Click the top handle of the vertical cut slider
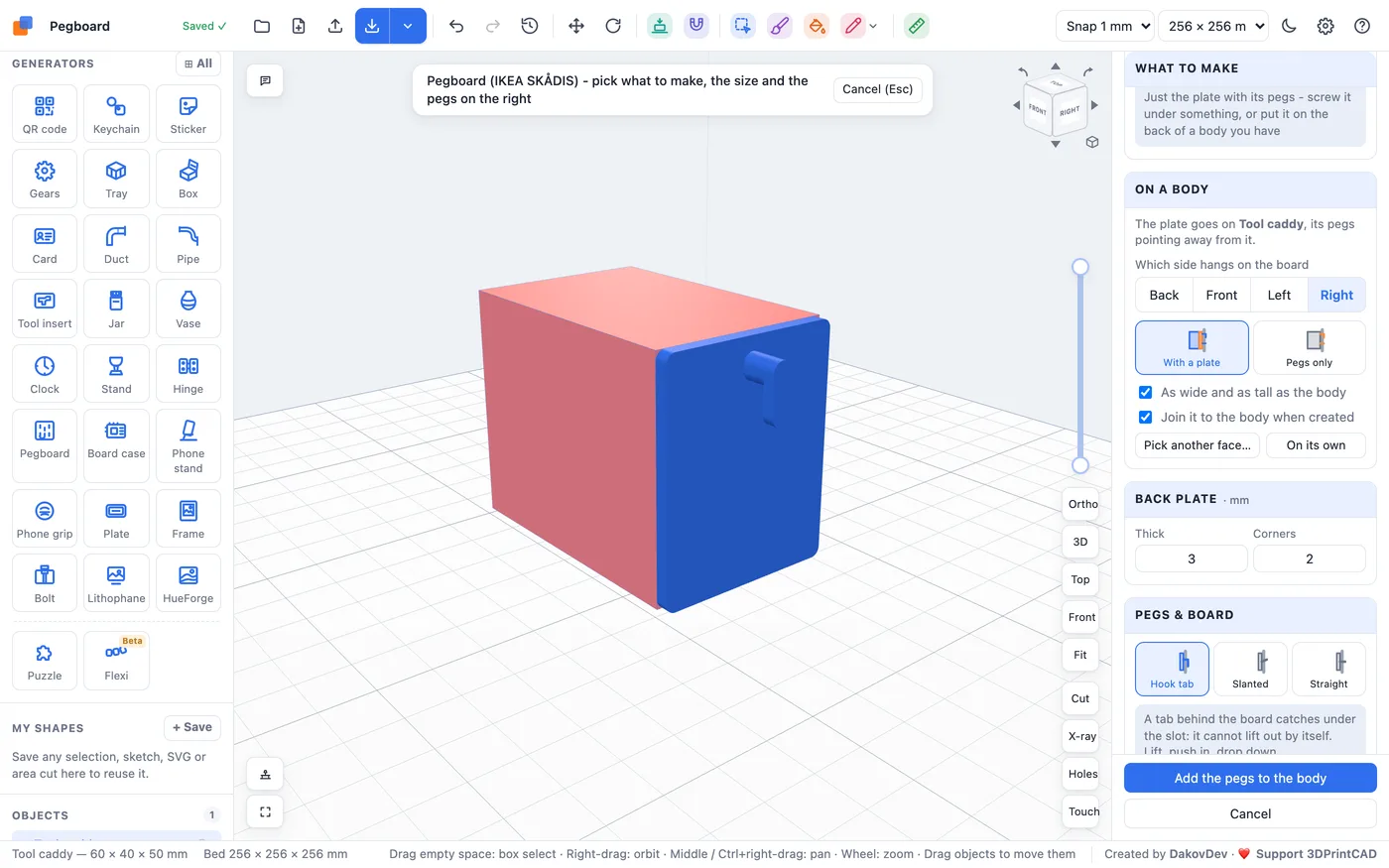Image resolution: width=1389 pixels, height=868 pixels. click(x=1080, y=267)
